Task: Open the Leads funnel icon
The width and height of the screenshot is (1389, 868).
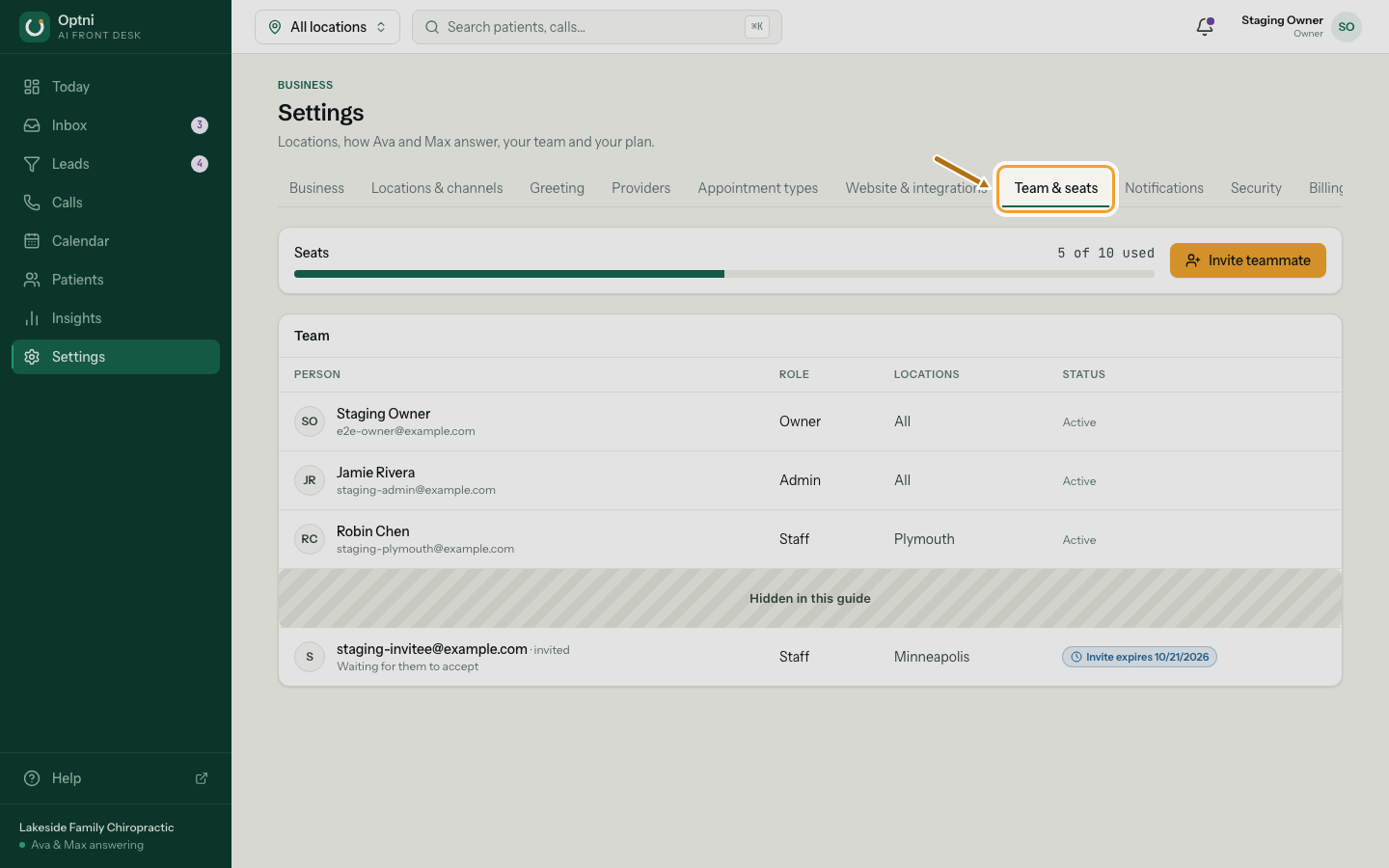Action: pyautogui.click(x=32, y=164)
